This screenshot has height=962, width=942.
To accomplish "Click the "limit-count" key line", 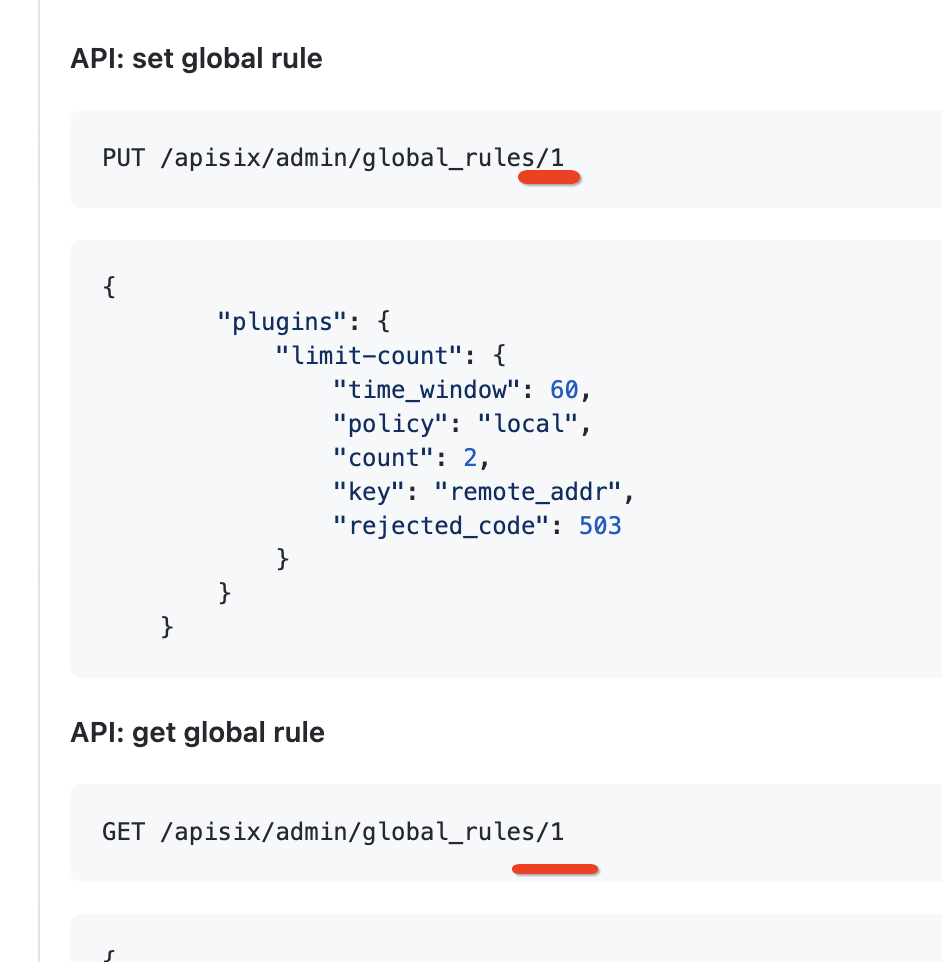I will (x=391, y=355).
